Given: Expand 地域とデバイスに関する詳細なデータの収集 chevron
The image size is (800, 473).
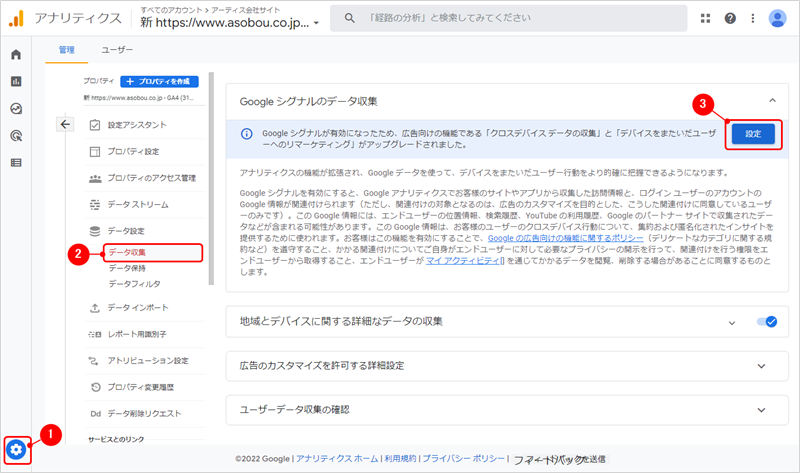Looking at the screenshot, I should [x=732, y=322].
